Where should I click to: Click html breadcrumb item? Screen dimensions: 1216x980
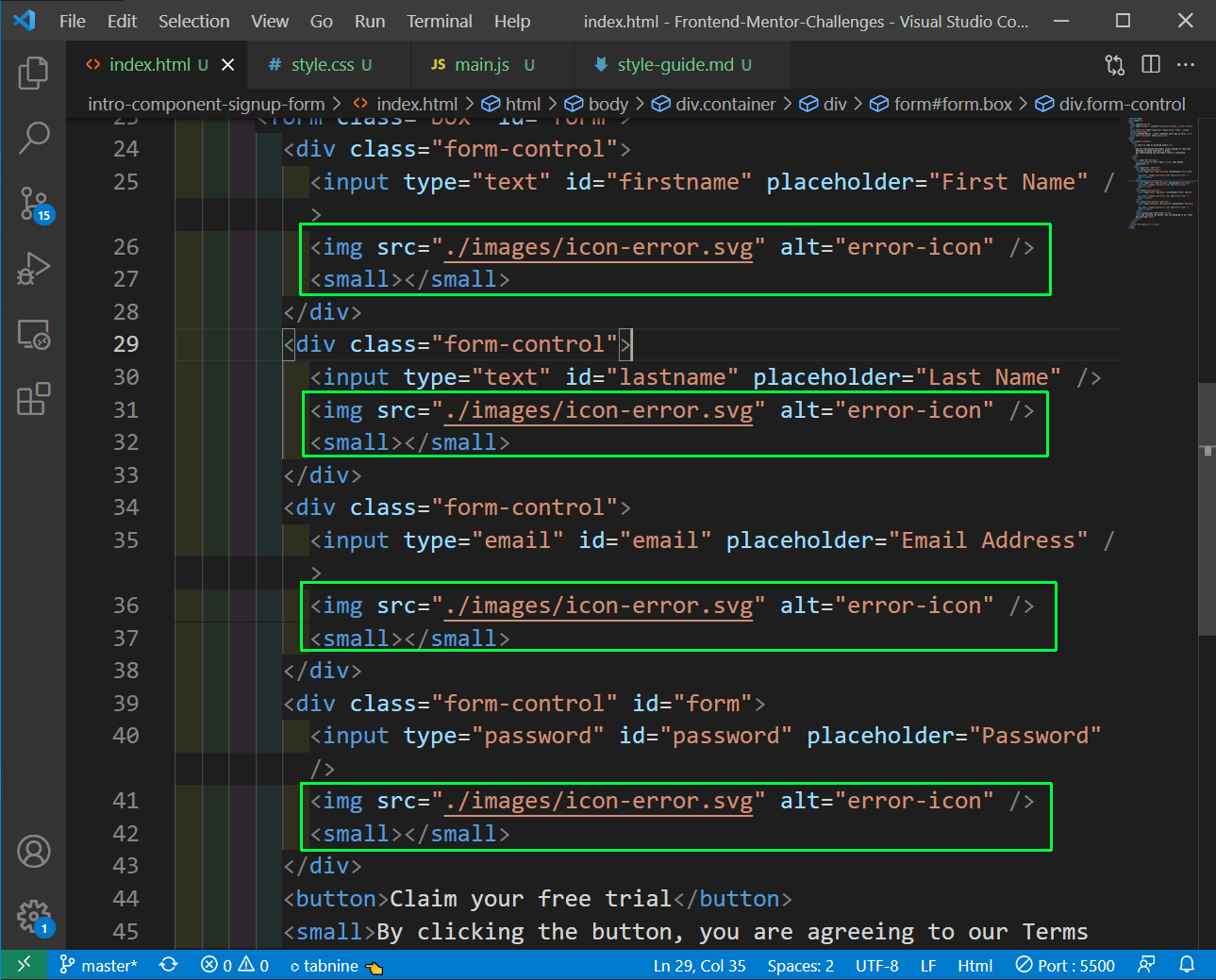tap(511, 104)
